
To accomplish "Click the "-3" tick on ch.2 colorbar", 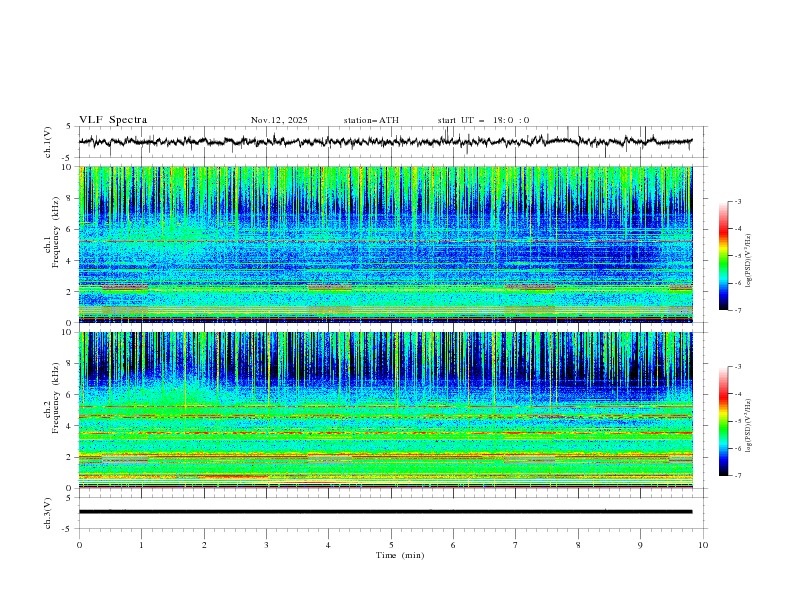I will tap(738, 367).
